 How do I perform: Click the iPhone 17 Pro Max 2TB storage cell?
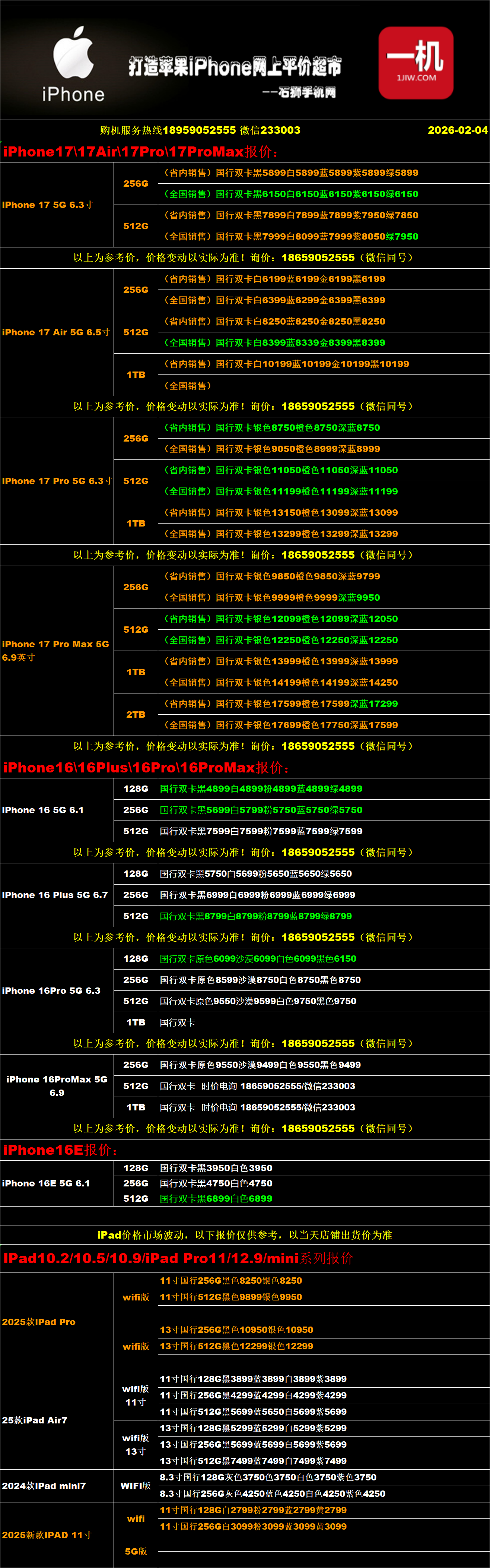pyautogui.click(x=136, y=715)
